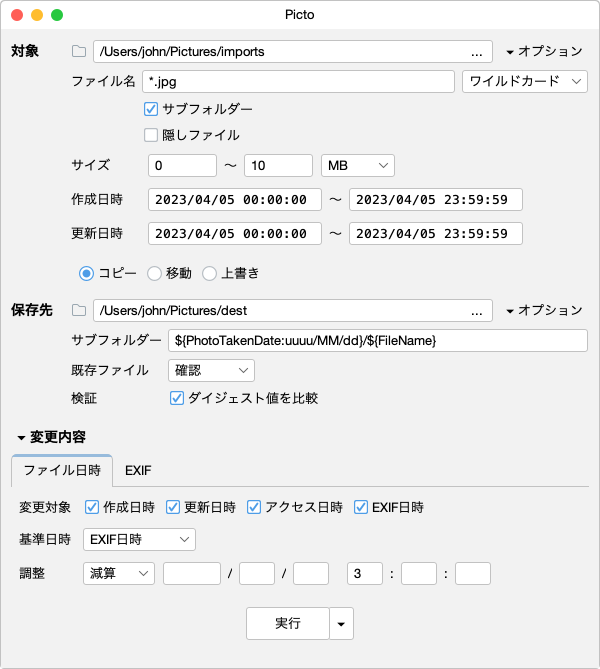The height and width of the screenshot is (669, 600).
Task: Select the 上書き radio button
Action: [x=209, y=273]
